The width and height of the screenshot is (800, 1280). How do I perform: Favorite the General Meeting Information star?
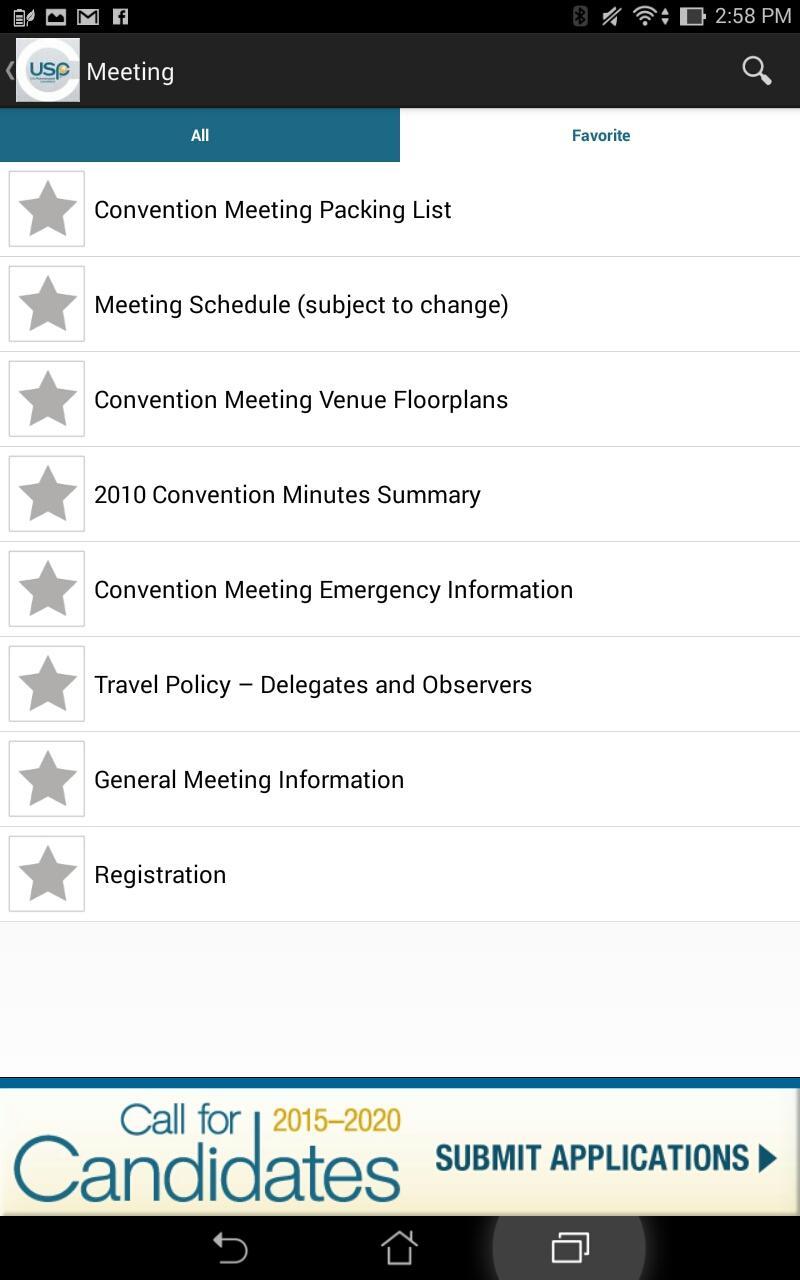(47, 779)
